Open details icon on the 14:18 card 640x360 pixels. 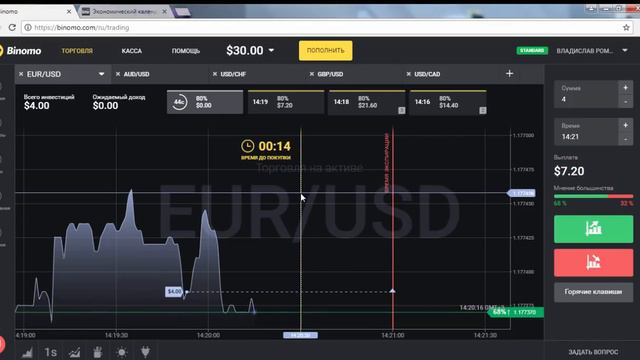(401, 110)
